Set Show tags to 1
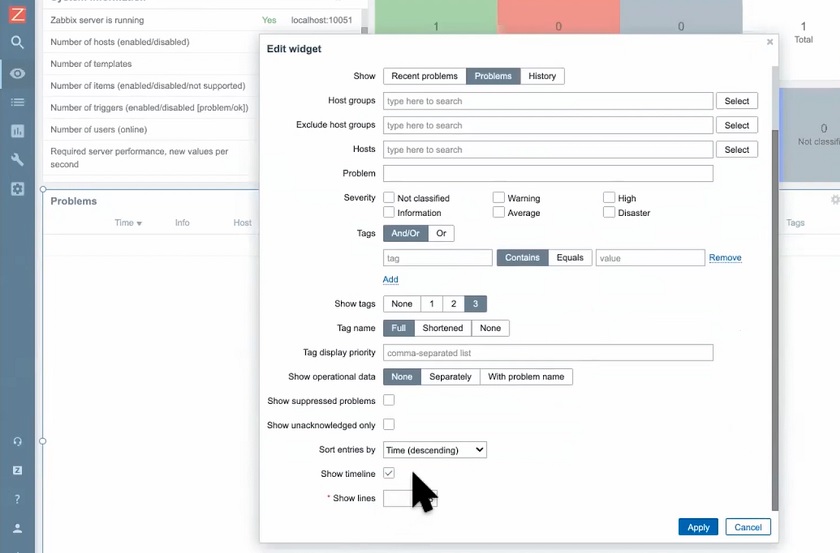The width and height of the screenshot is (840, 553). point(432,304)
